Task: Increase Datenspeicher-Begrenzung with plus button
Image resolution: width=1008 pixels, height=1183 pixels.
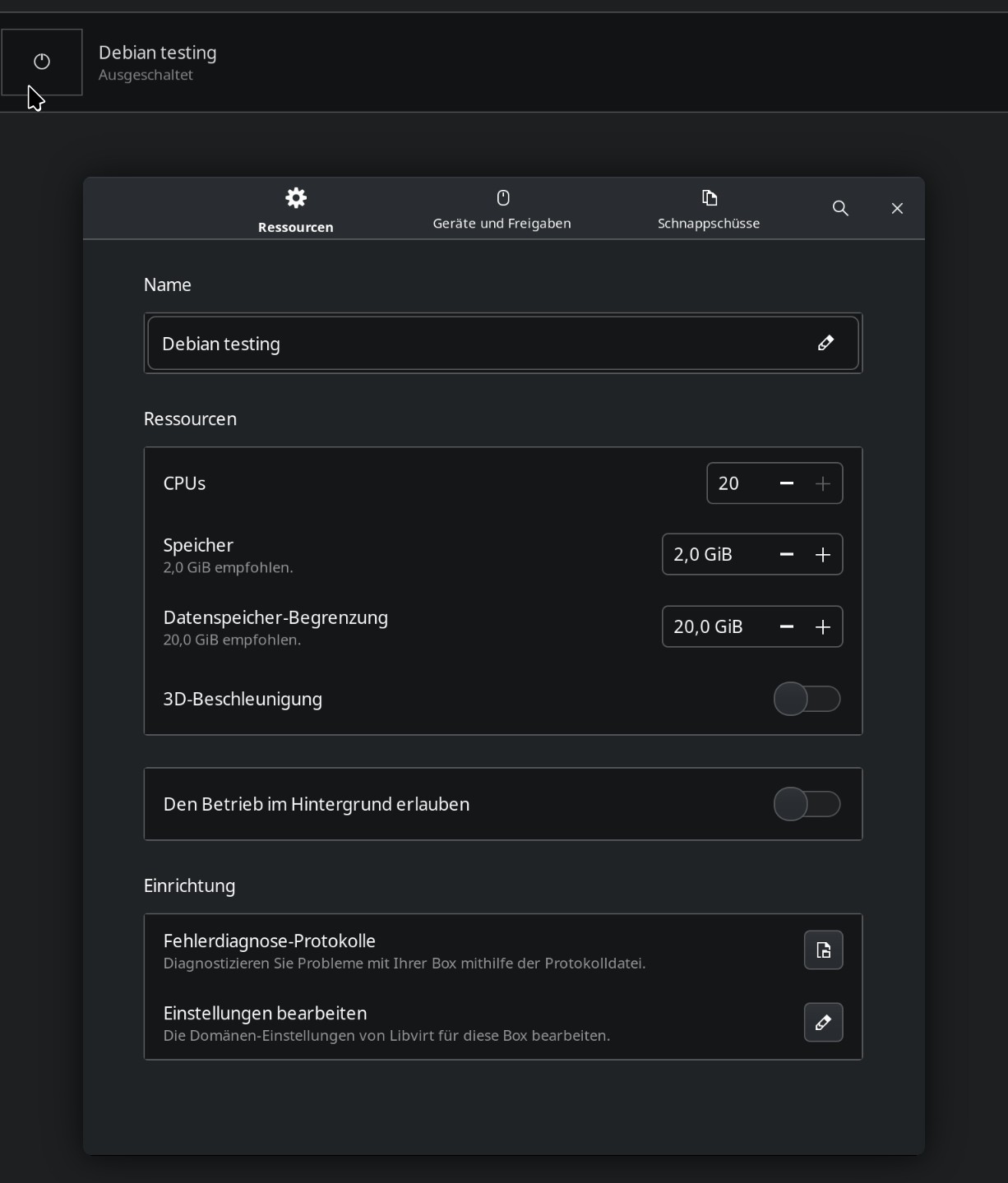Action: click(823, 627)
